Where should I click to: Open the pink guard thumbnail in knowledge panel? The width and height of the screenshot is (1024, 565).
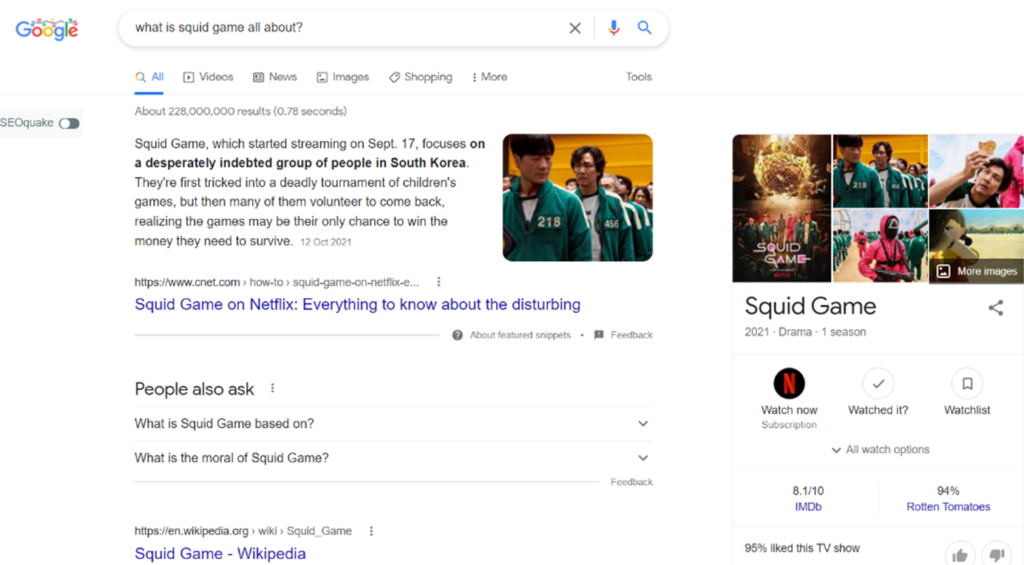880,246
